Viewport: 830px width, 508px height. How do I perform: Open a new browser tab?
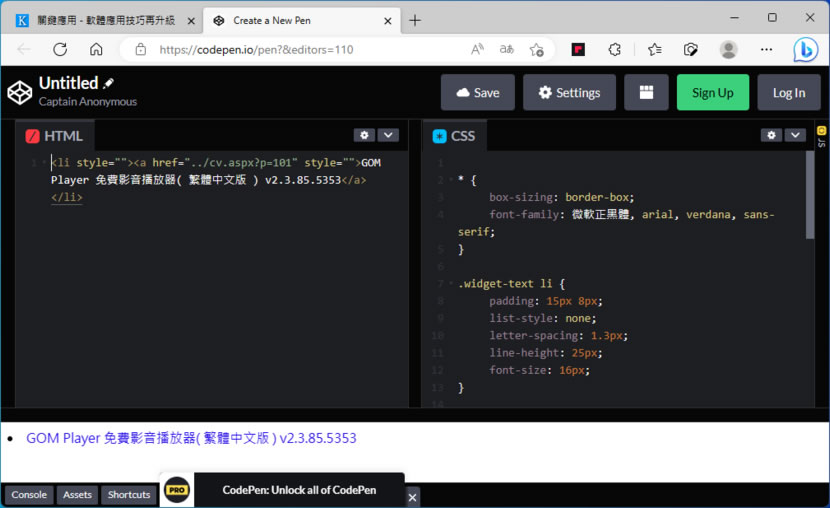point(415,21)
